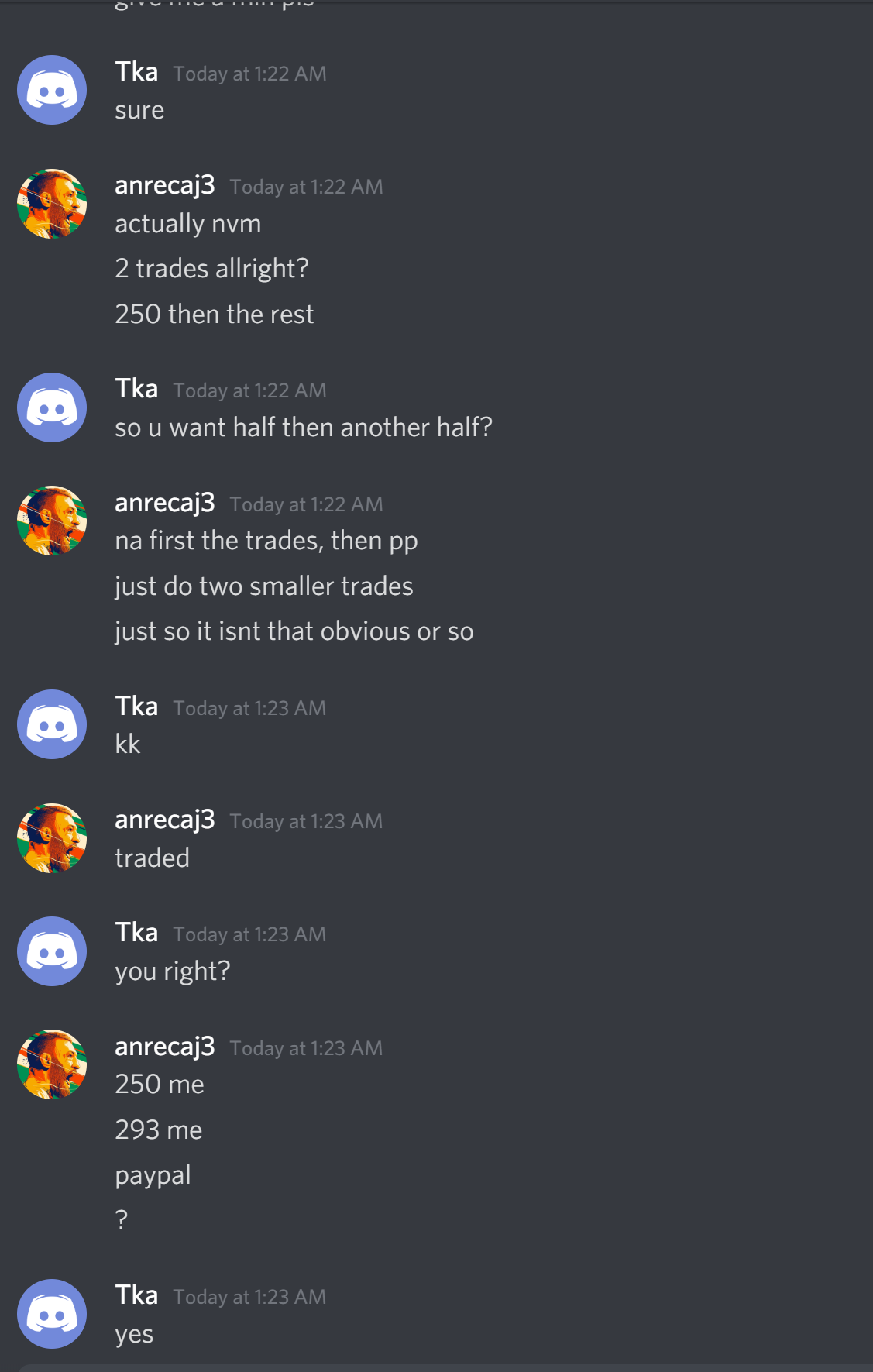This screenshot has width=873, height=1372.
Task: Open Tka's avatar next to "yes" message
Action: (52, 1314)
